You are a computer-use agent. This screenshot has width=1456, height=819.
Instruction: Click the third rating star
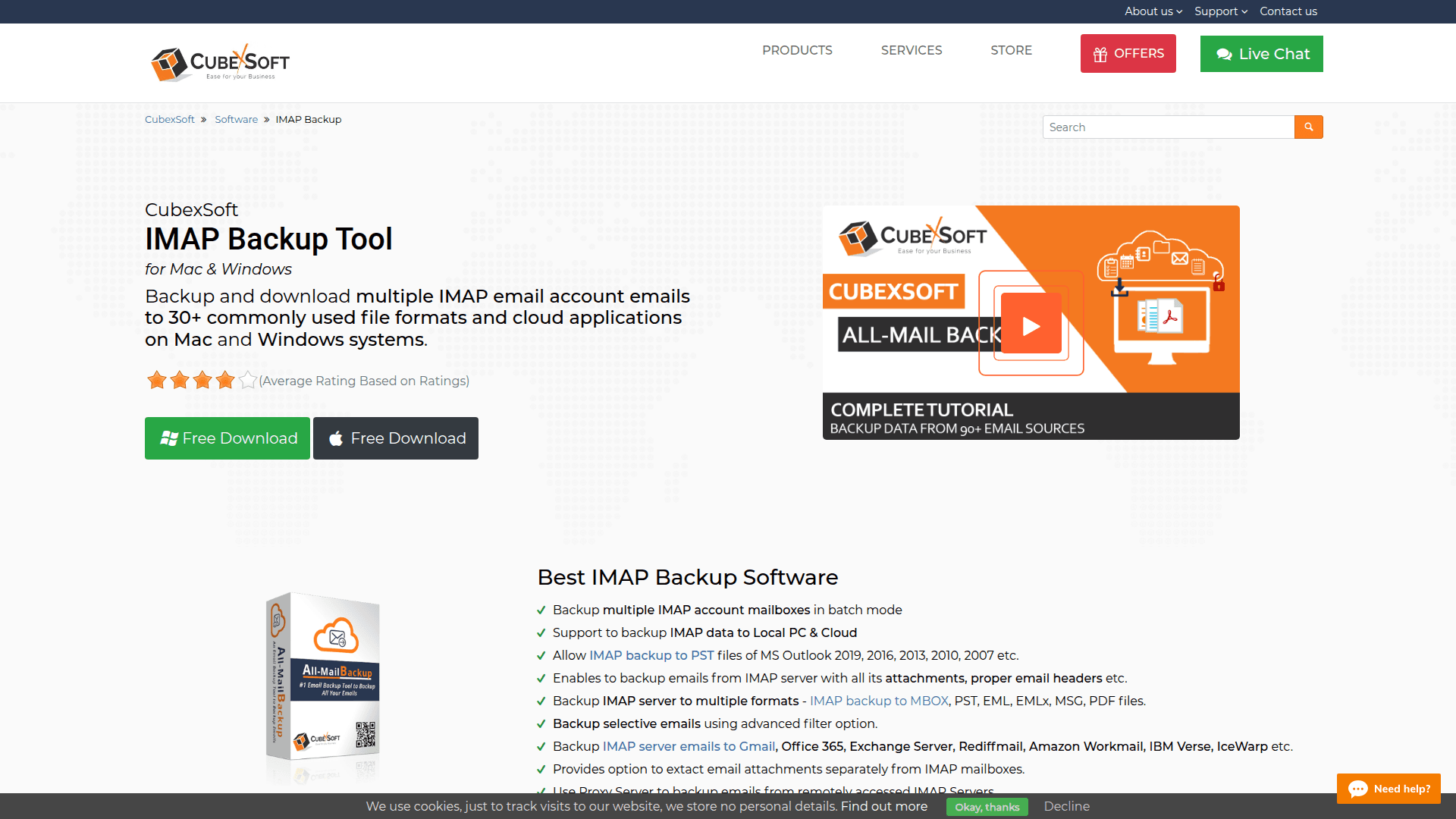coord(202,380)
